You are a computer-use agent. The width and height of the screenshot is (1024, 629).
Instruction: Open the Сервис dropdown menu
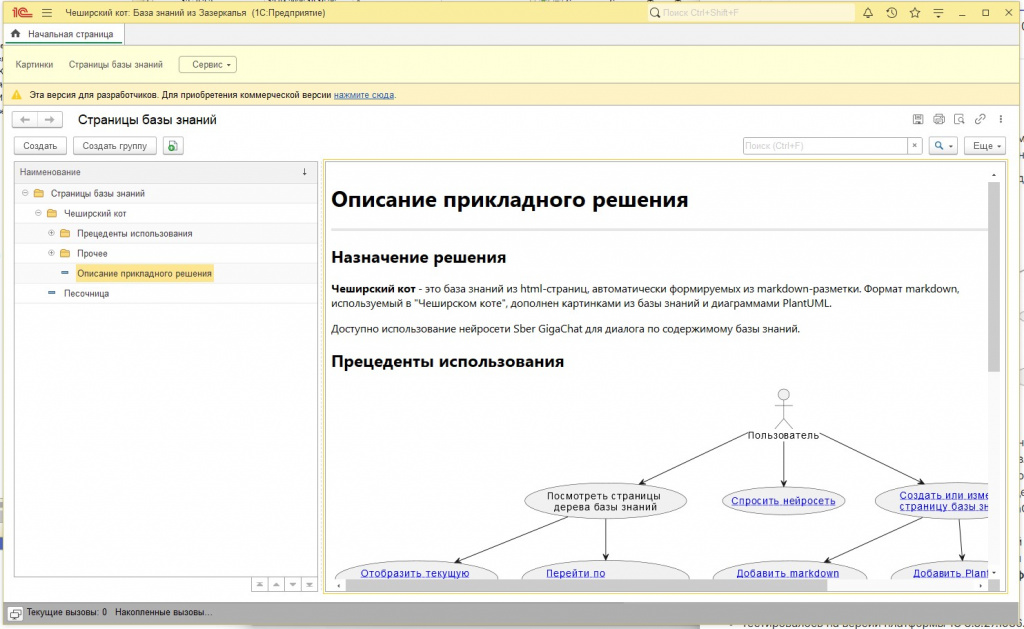[208, 65]
